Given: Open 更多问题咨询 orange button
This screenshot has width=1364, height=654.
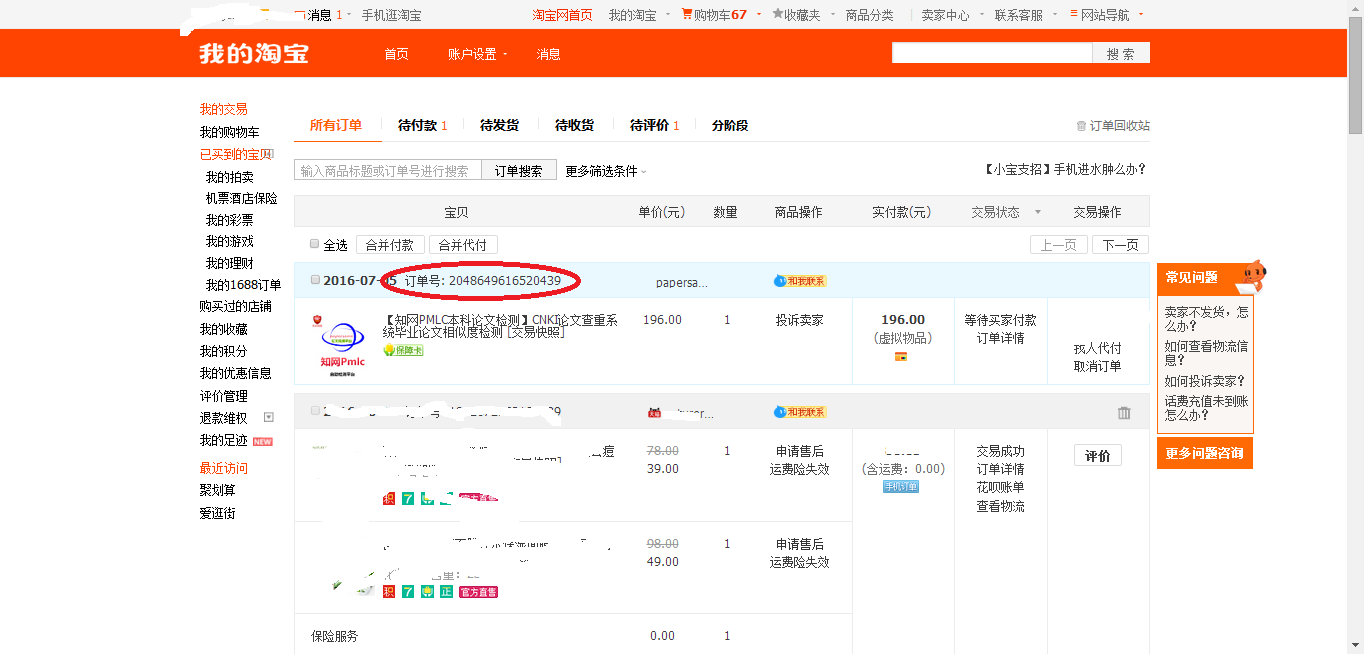Looking at the screenshot, I should point(1205,453).
